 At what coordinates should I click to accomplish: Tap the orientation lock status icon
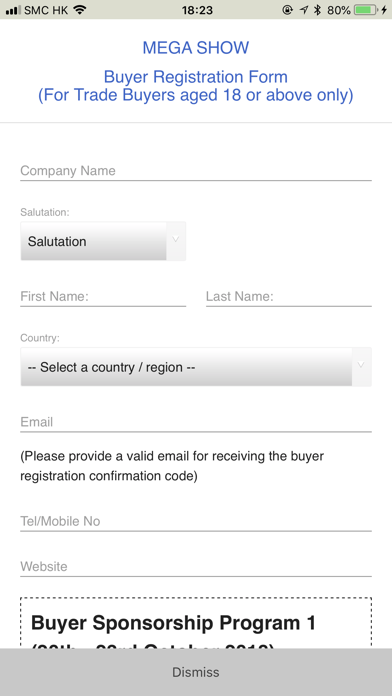click(288, 10)
